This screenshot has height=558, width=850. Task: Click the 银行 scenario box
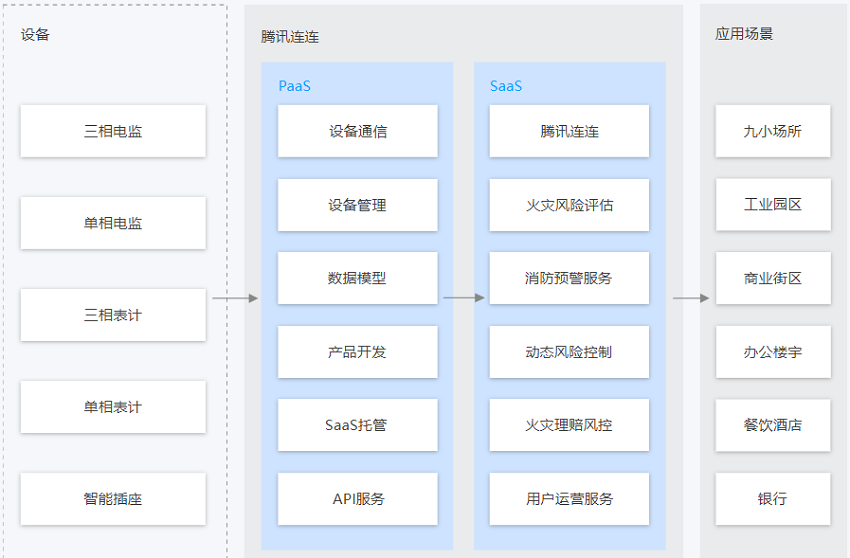773,499
